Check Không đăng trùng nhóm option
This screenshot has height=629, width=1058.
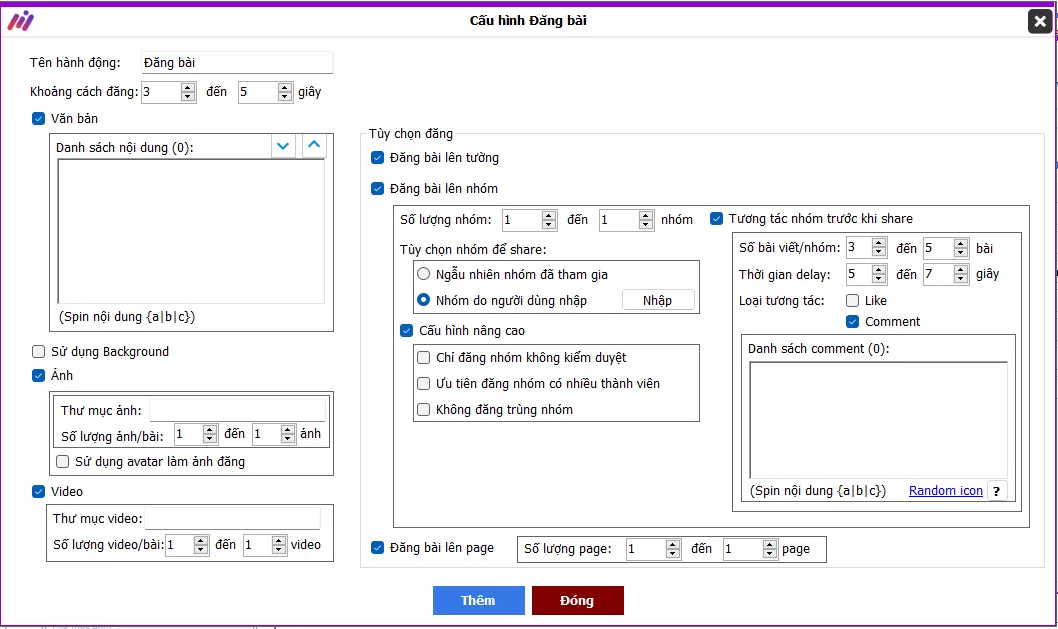click(424, 409)
